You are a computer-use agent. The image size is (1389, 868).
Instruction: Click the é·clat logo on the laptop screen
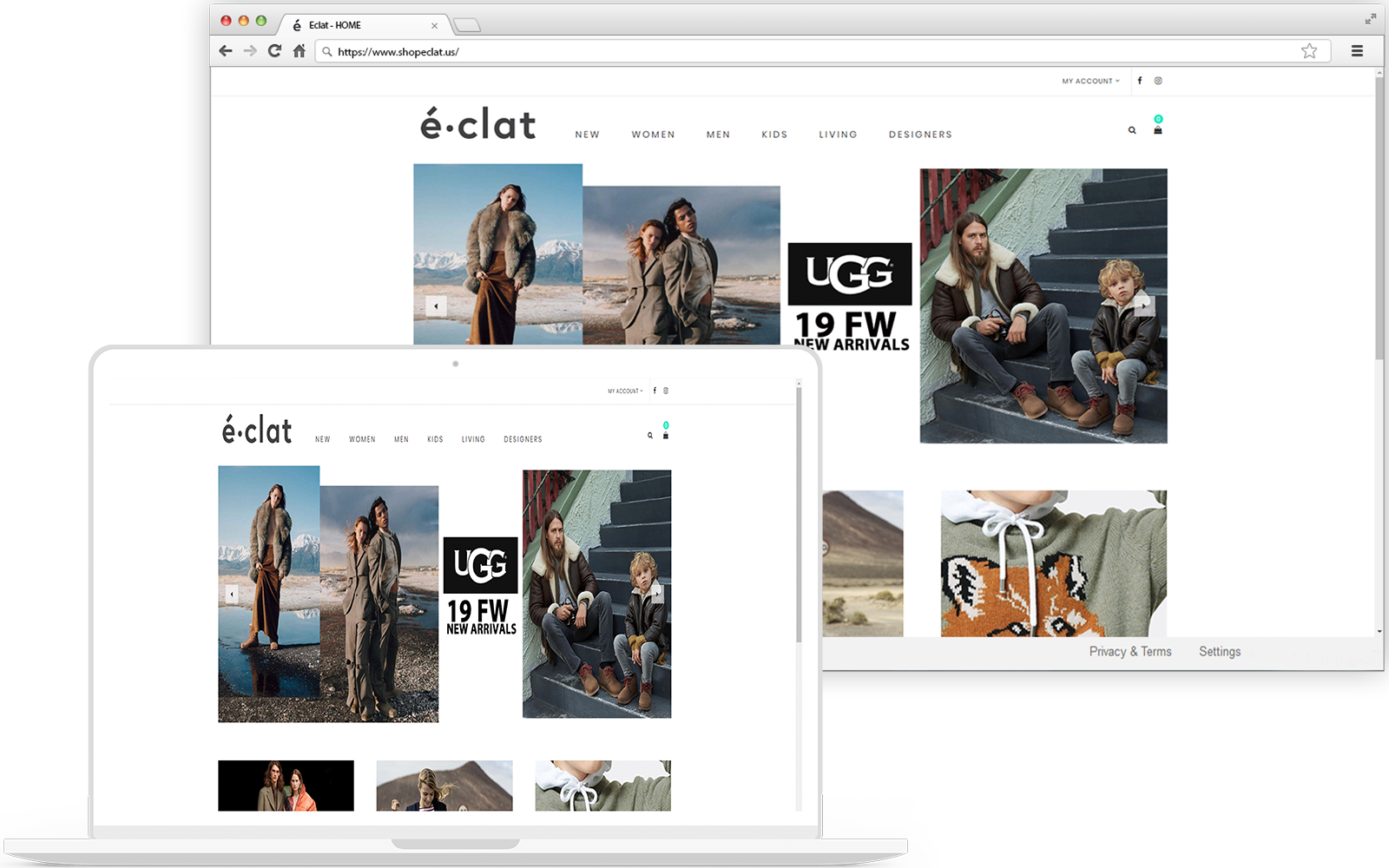257,429
